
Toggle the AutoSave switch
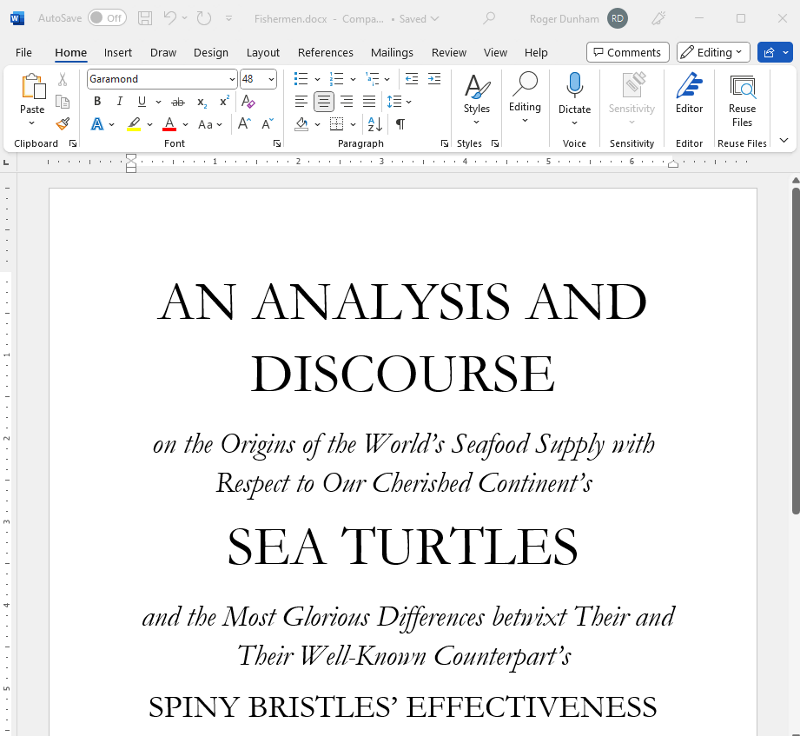point(107,18)
